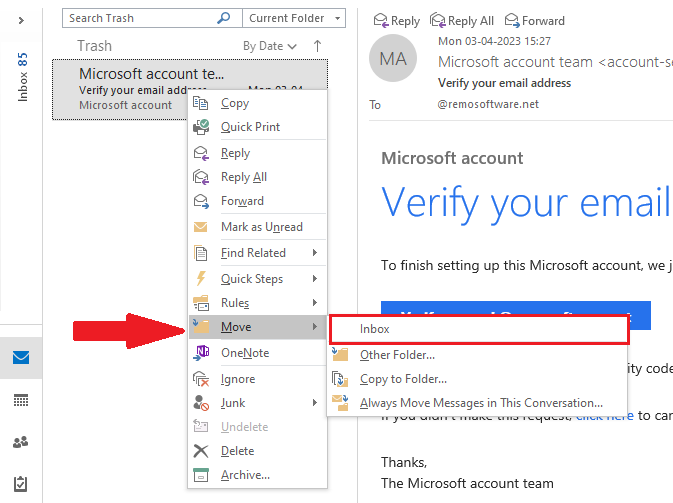Select Archive... from the context menu
Screen dimensions: 673x503
(258, 475)
